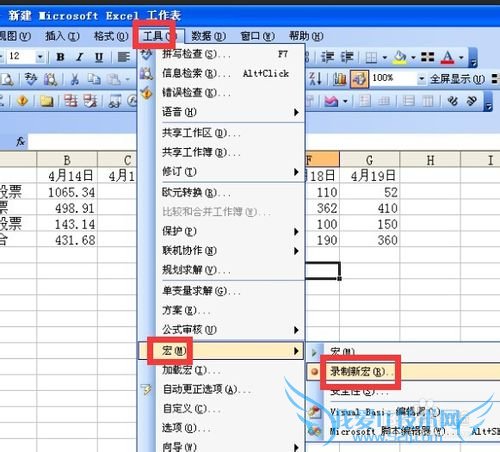Click the chart wizard icon
This screenshot has width=500, height=452.
pos(340,79)
